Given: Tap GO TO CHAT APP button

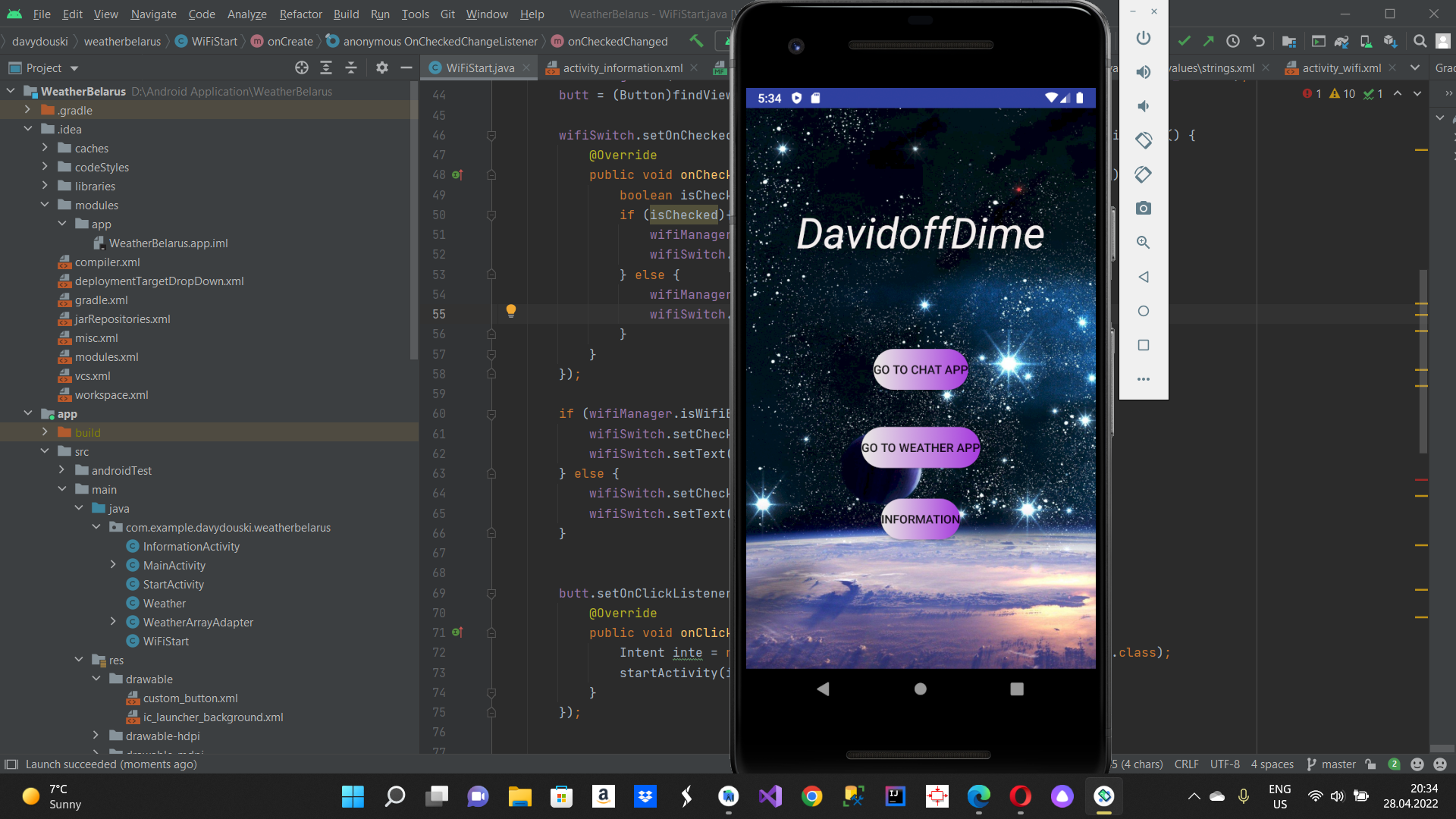Looking at the screenshot, I should coord(921,370).
